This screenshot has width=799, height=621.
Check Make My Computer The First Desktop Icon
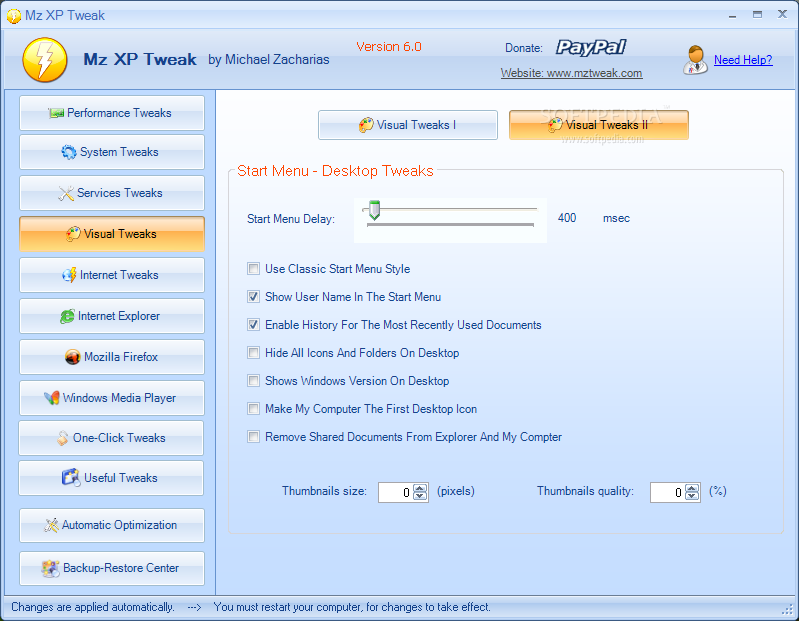pos(253,409)
